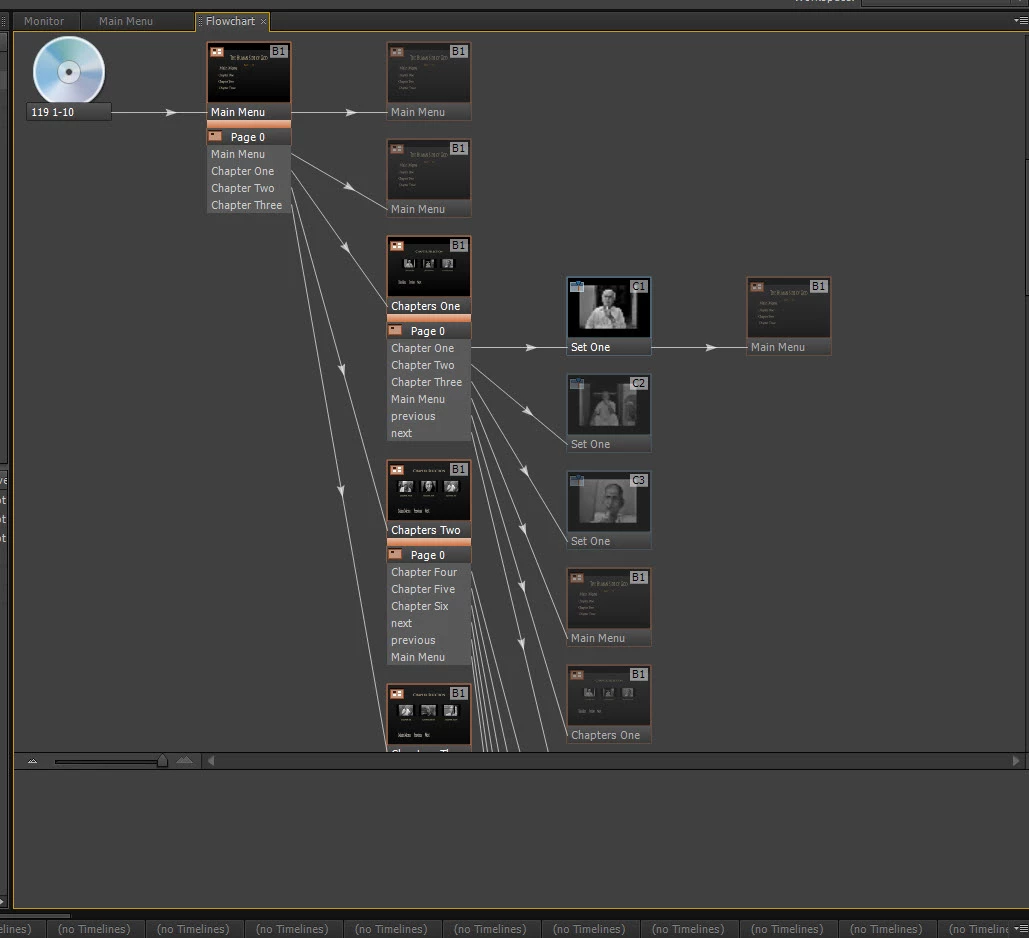1029x938 pixels.
Task: Select the dimmed Chapters One node below Set One C3
Action: point(608,704)
